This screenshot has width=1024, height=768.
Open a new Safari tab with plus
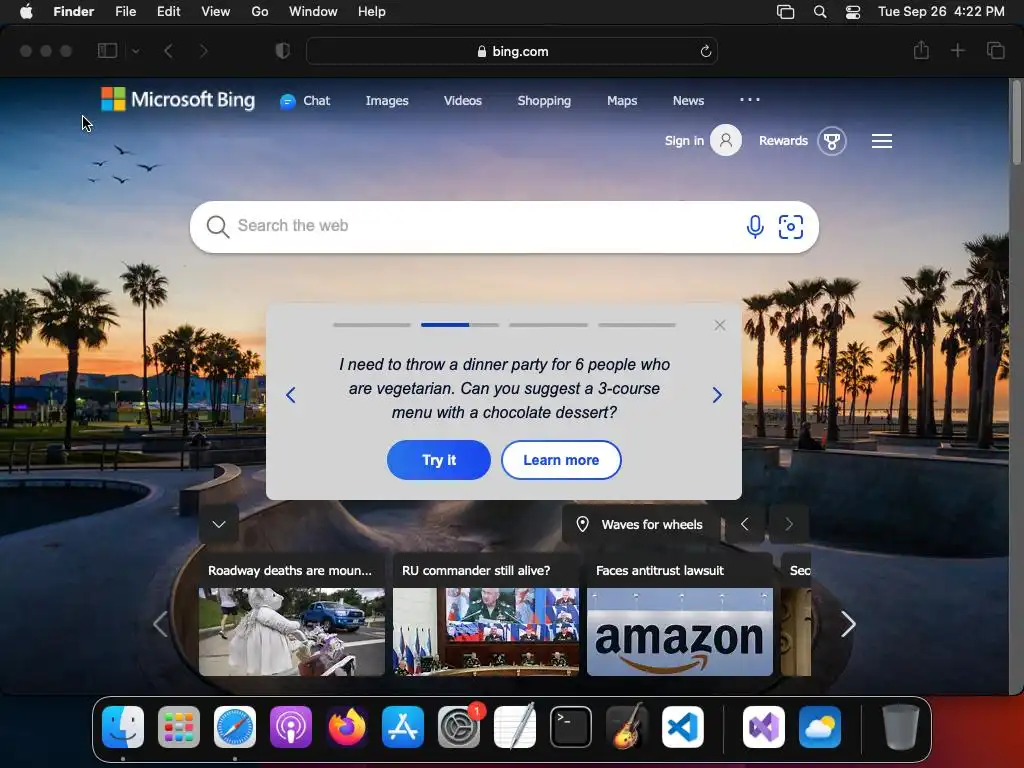(x=957, y=50)
